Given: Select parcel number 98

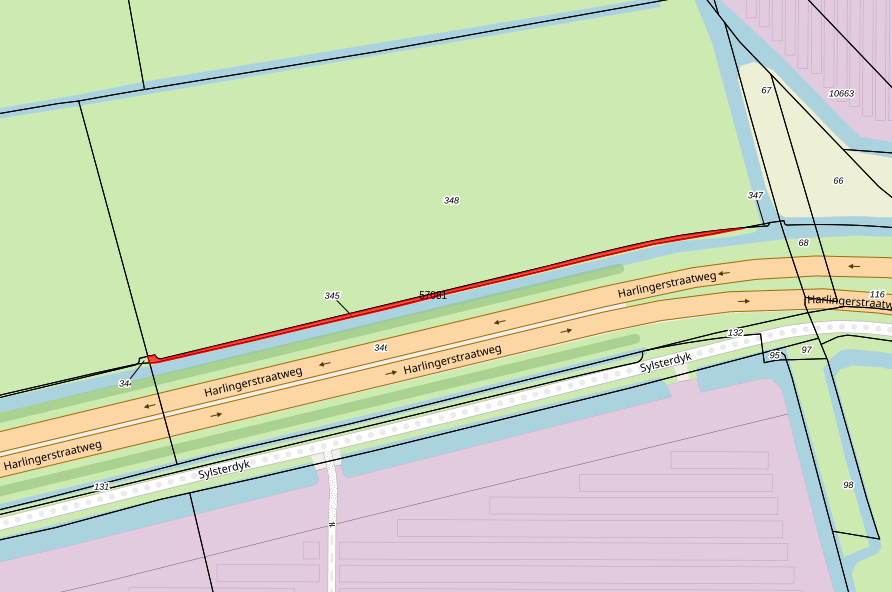Looking at the screenshot, I should [x=848, y=485].
